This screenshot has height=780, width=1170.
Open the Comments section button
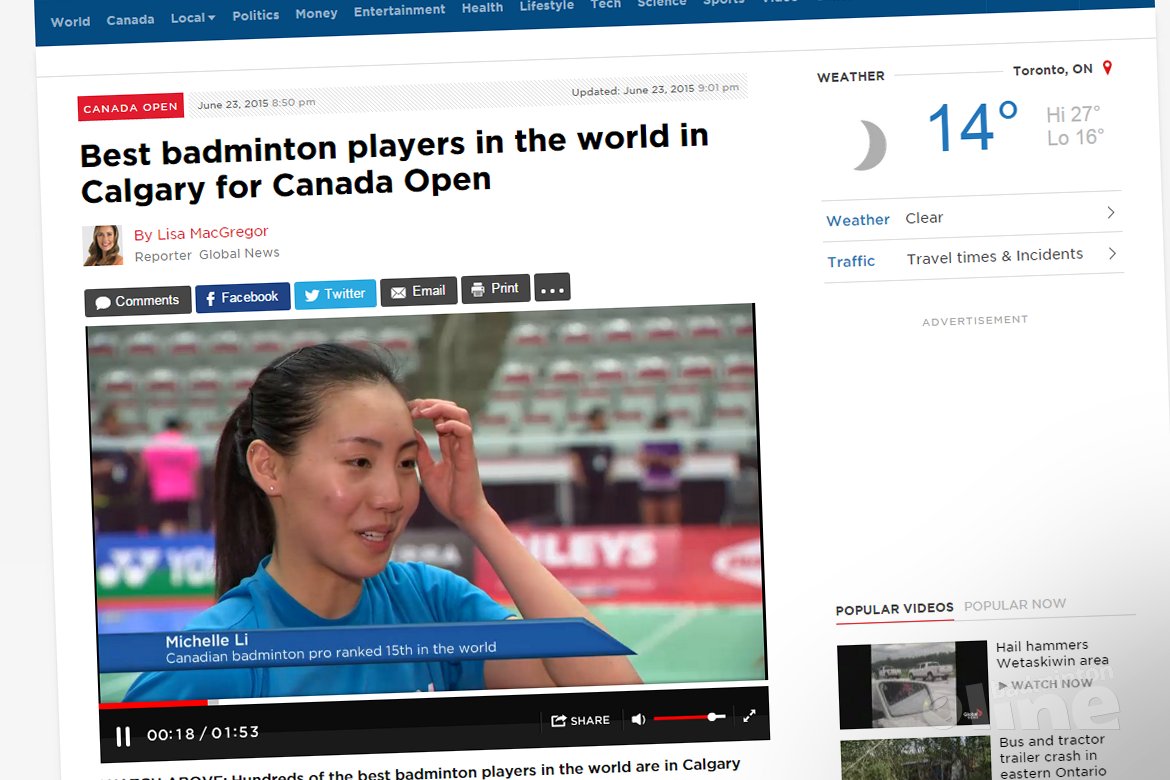(138, 302)
